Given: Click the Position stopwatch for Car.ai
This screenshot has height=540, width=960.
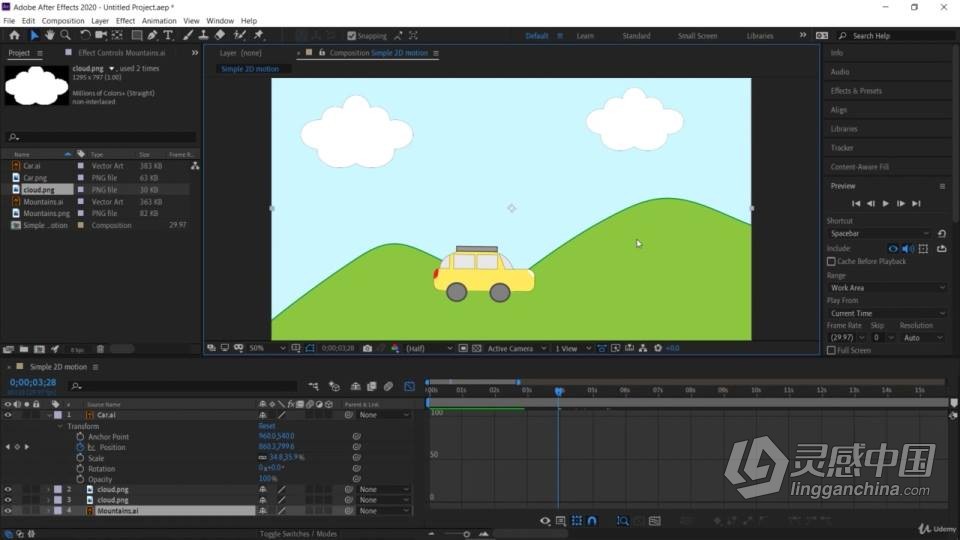Looking at the screenshot, I should coord(80,448).
